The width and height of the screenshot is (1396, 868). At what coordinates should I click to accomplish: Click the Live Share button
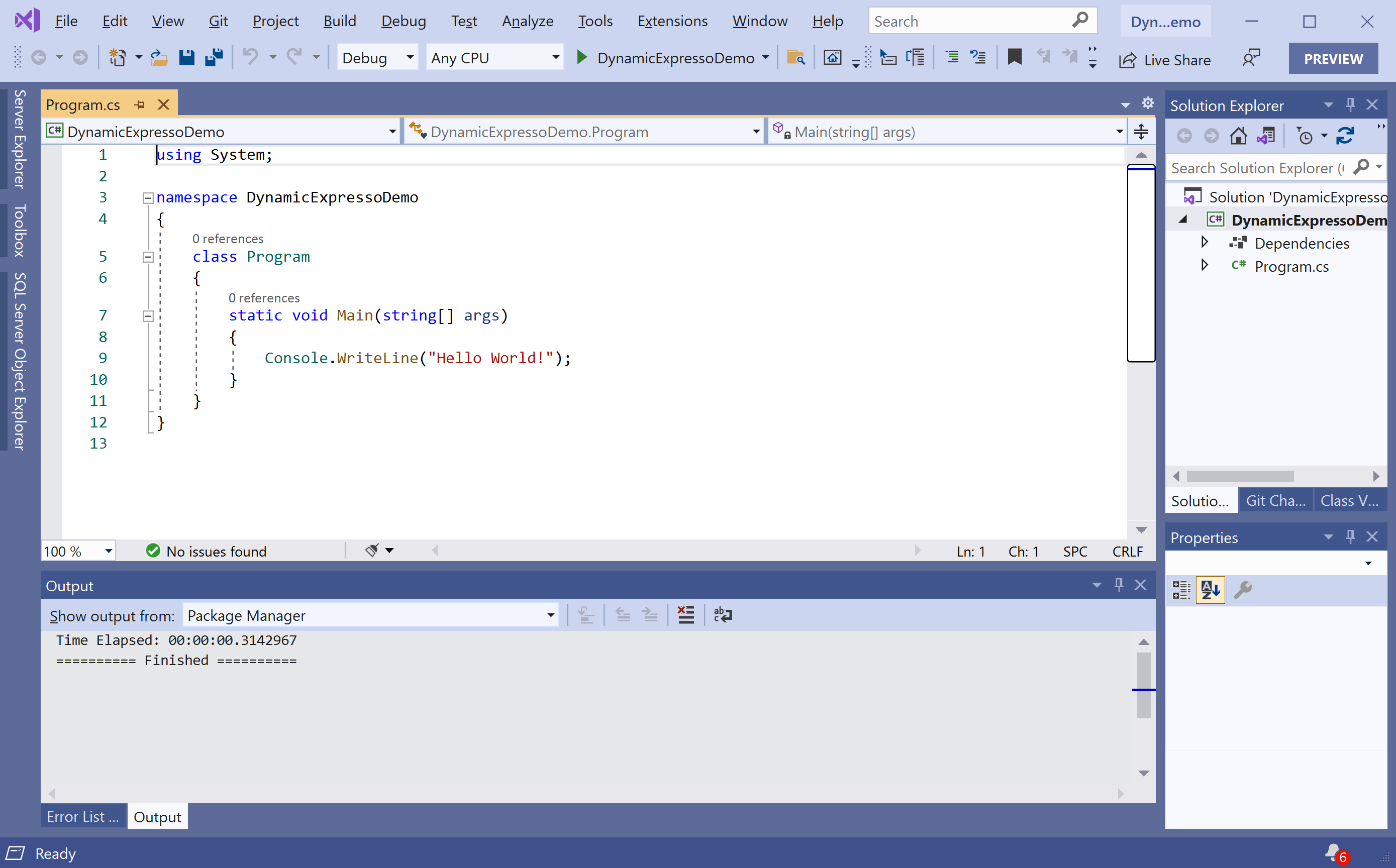point(1165,59)
